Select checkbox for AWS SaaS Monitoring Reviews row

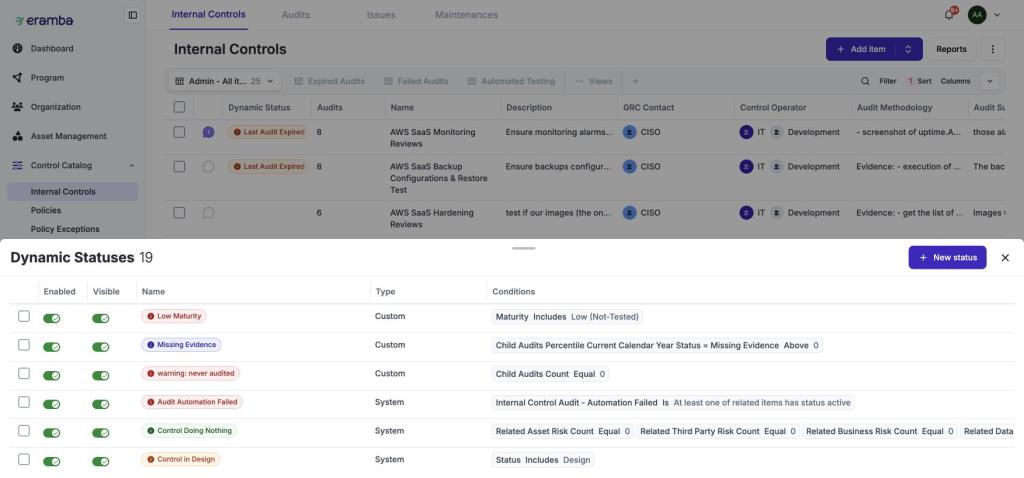click(x=179, y=132)
